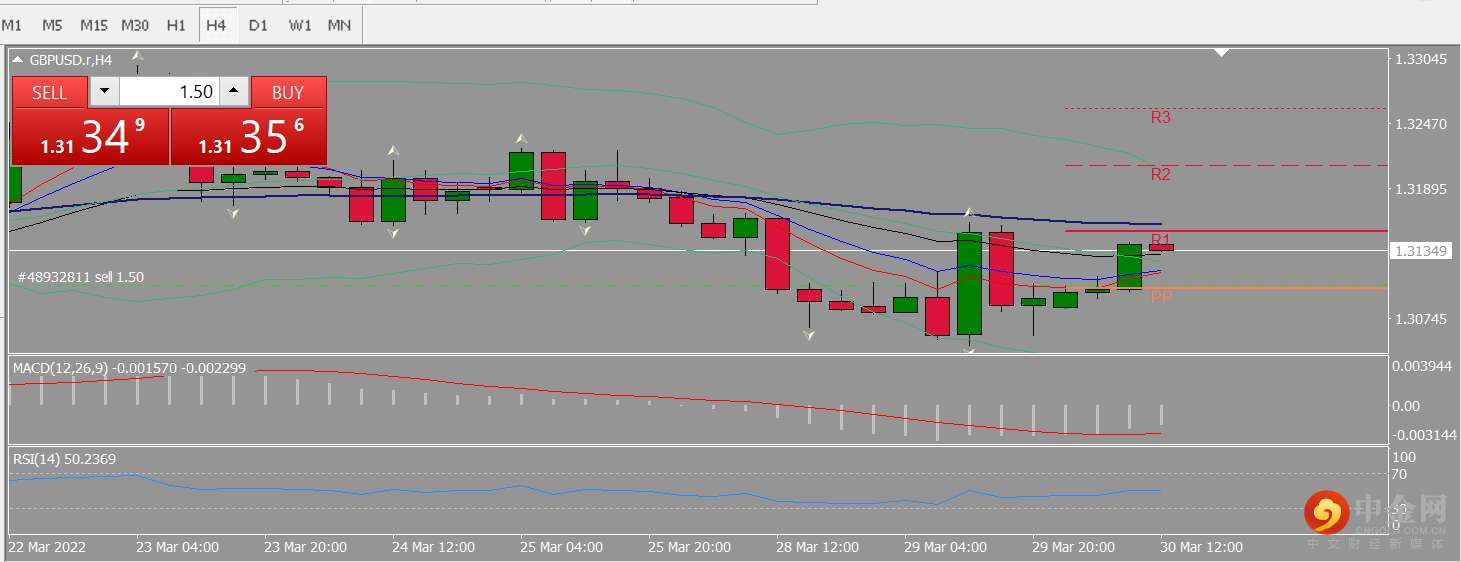The height and width of the screenshot is (562, 1461).
Task: Decrease lot volume with down arrow
Action: (104, 92)
